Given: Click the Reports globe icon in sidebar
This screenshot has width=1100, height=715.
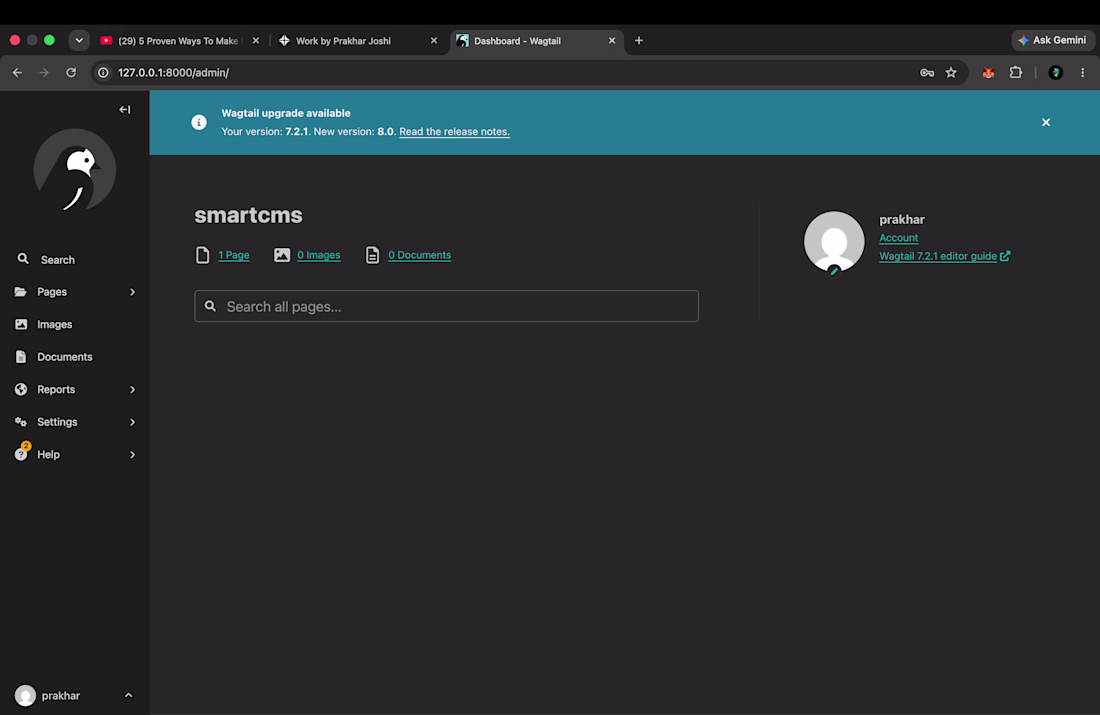Looking at the screenshot, I should 21,389.
